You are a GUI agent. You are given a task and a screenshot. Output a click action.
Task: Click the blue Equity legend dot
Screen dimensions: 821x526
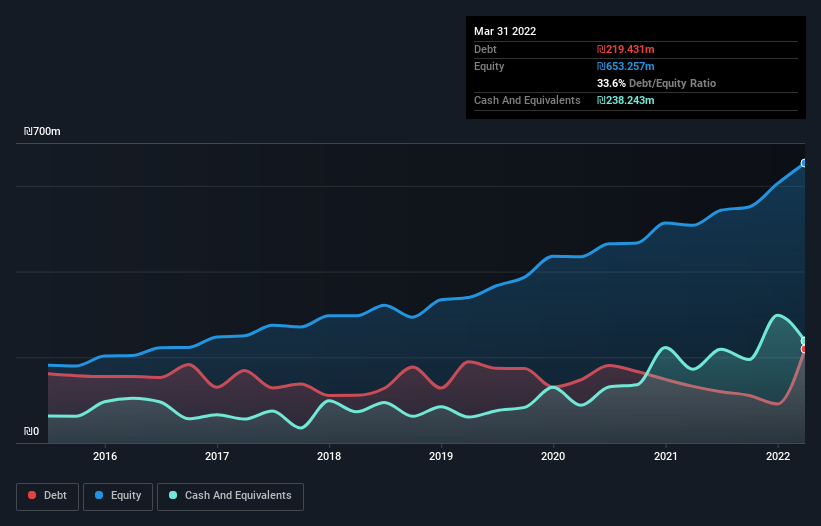(x=98, y=495)
